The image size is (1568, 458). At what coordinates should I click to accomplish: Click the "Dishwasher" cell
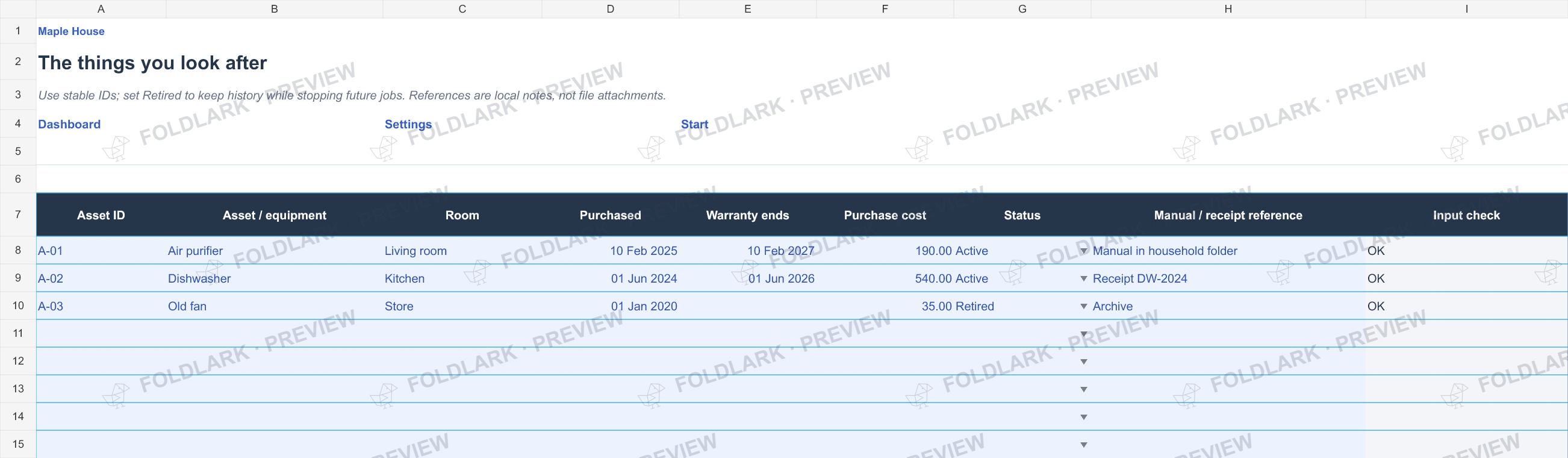pos(275,278)
